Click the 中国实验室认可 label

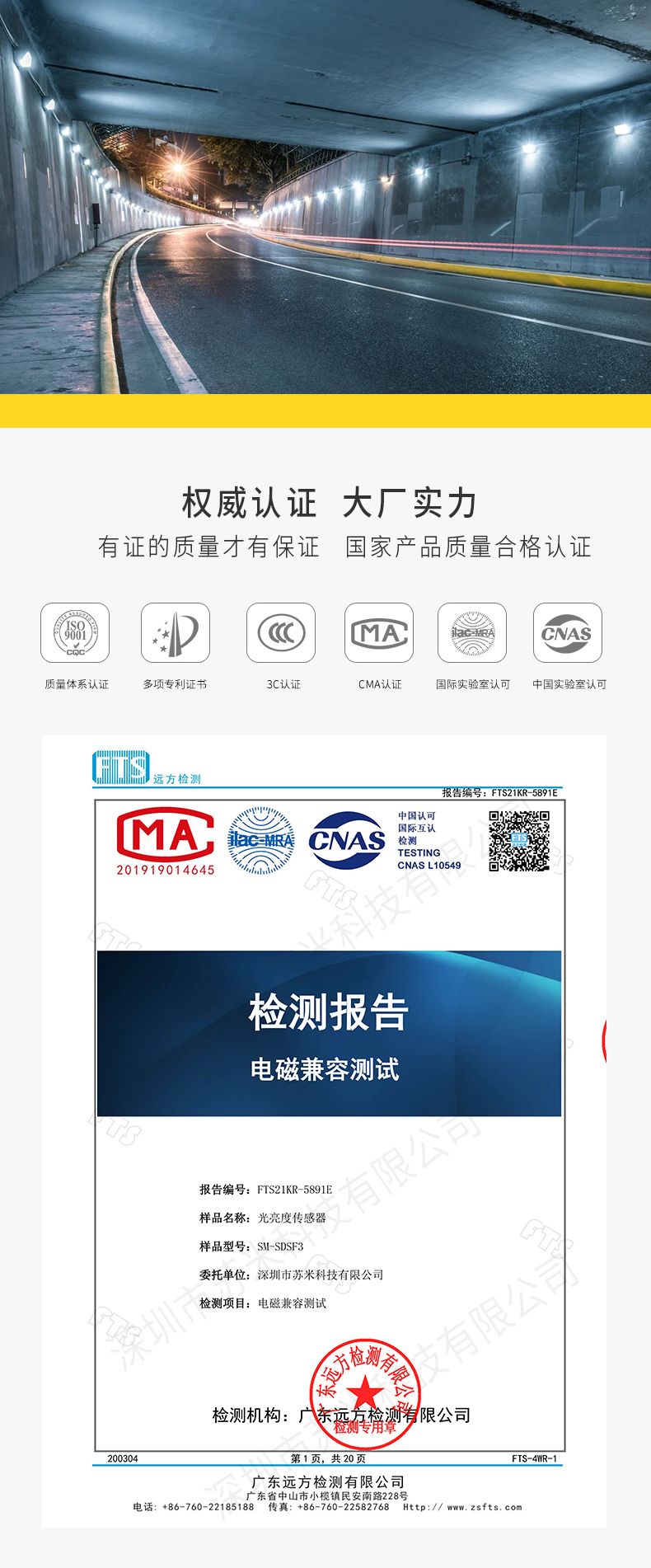pos(569,684)
